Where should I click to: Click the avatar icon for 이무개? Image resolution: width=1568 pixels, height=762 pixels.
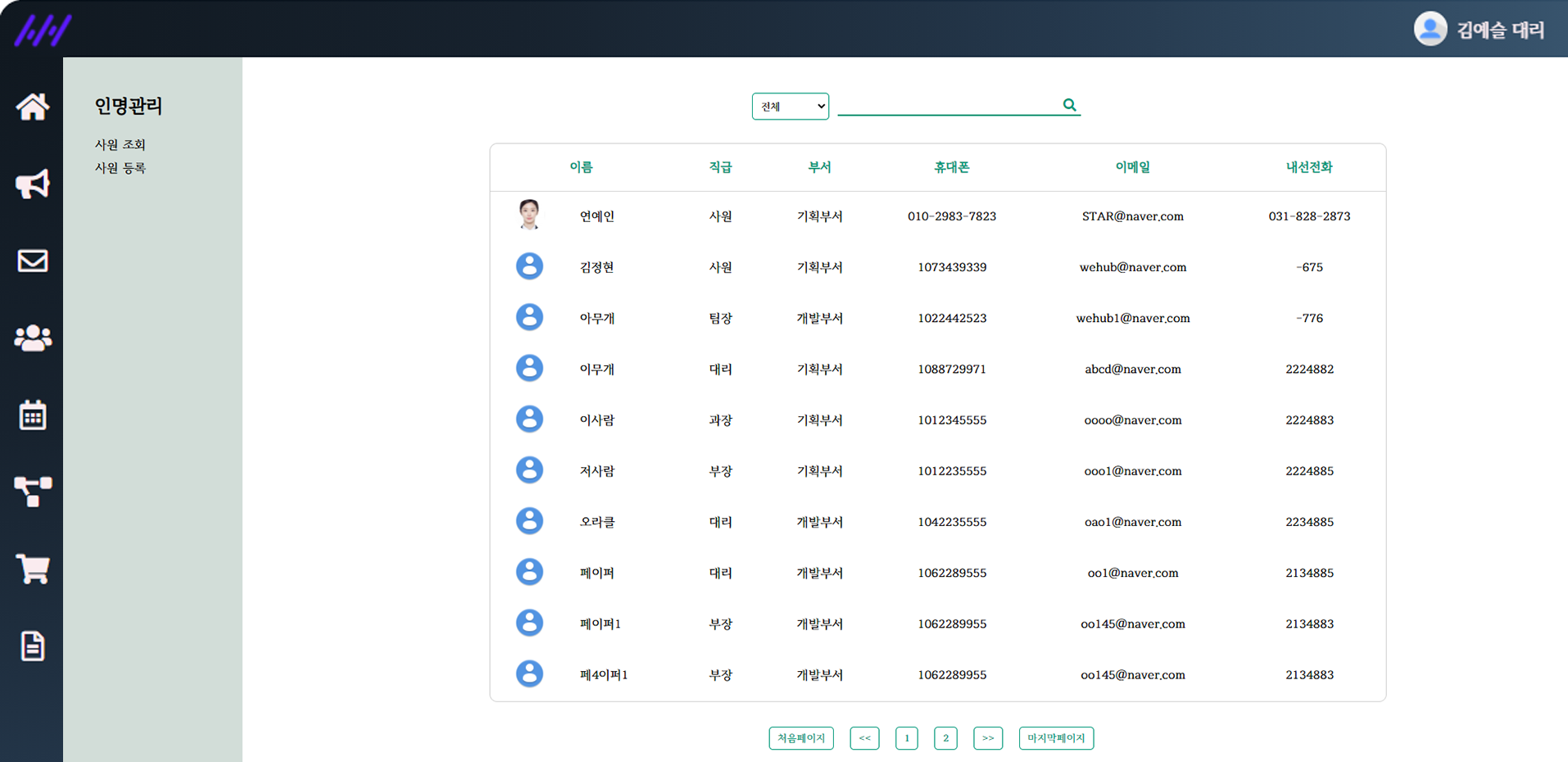tap(529, 368)
